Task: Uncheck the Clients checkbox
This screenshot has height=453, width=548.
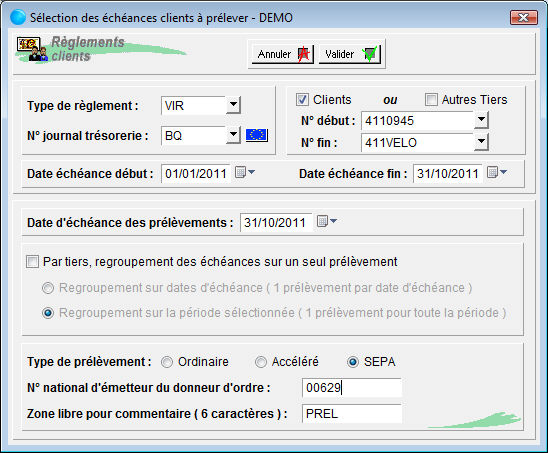Action: 302,100
